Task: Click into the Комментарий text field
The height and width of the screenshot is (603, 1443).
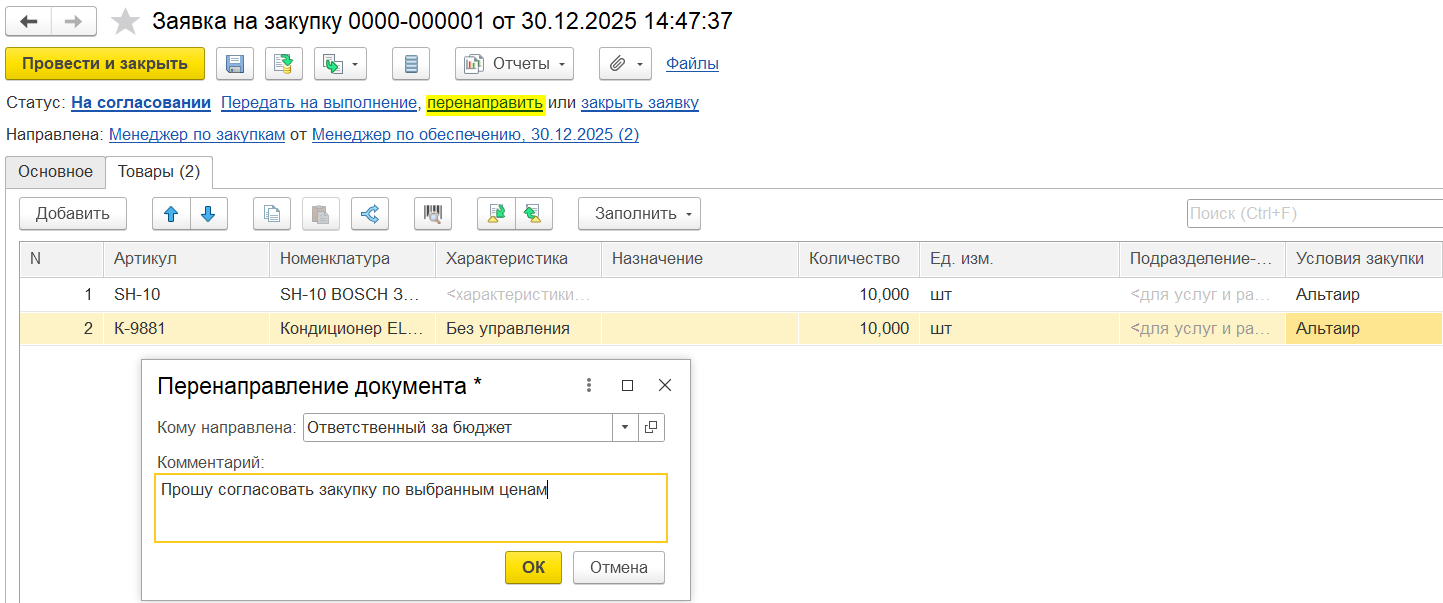Action: point(410,508)
